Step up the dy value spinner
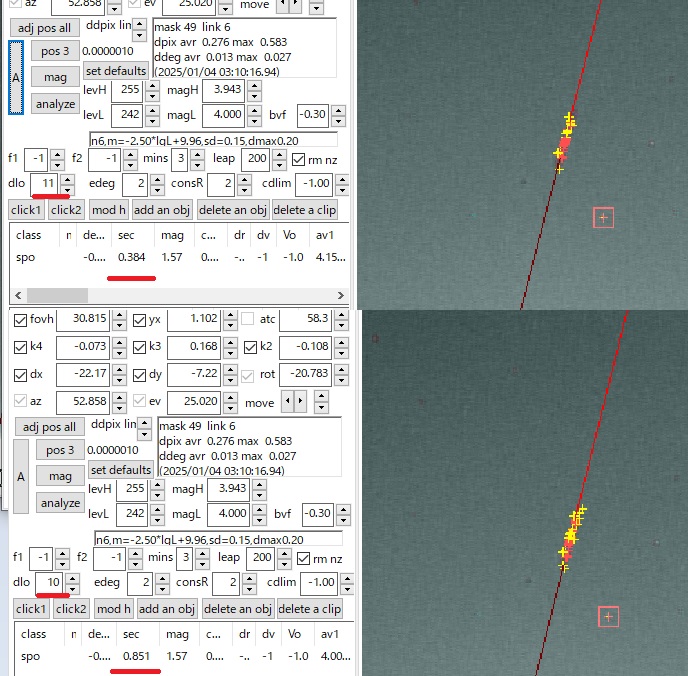The width and height of the screenshot is (688, 676). (x=229, y=369)
